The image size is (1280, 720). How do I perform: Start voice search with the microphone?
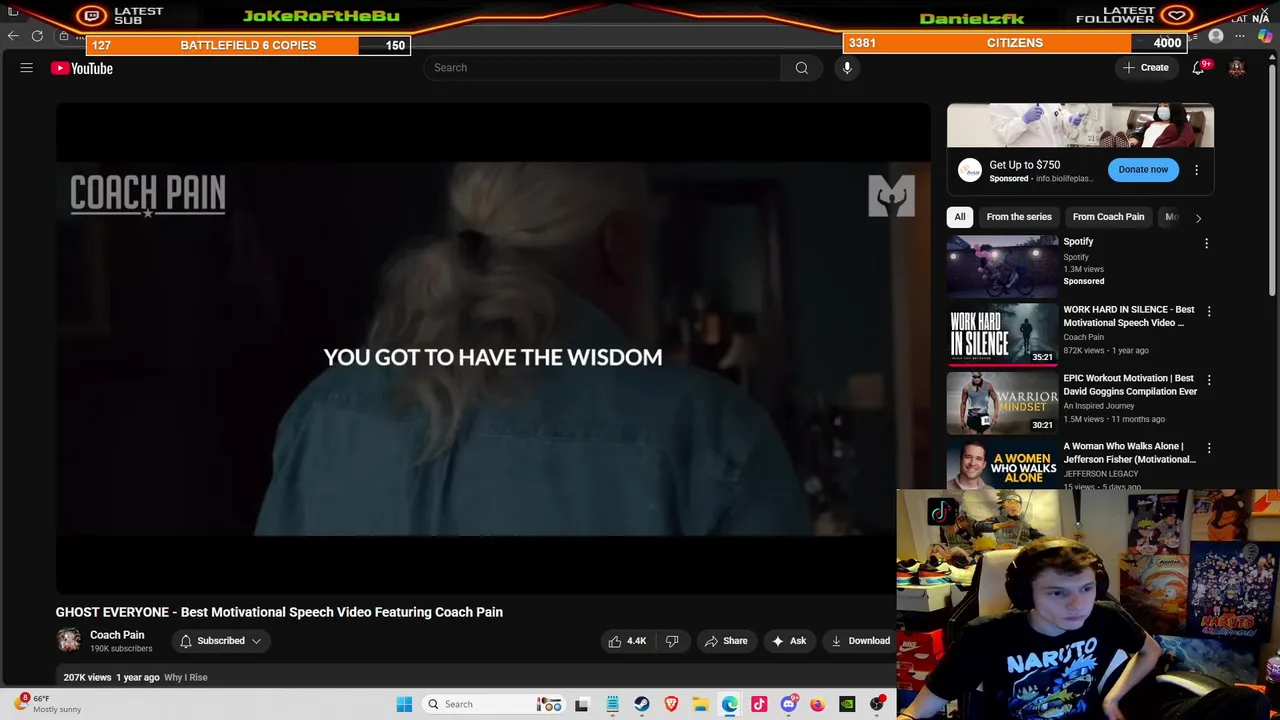click(x=847, y=68)
